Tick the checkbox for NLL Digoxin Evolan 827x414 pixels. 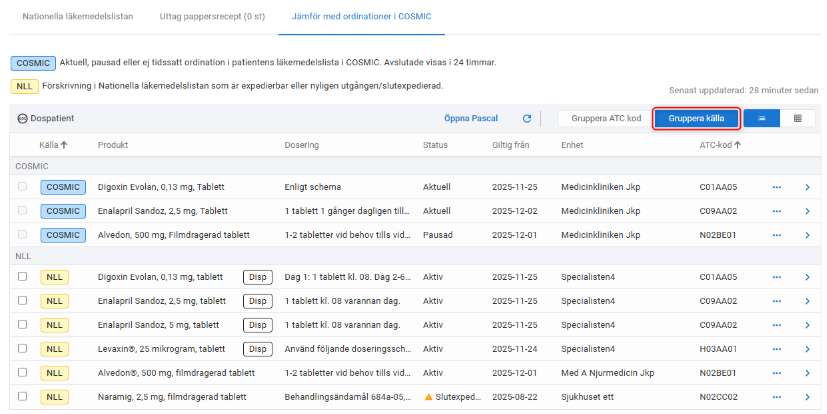click(23, 277)
